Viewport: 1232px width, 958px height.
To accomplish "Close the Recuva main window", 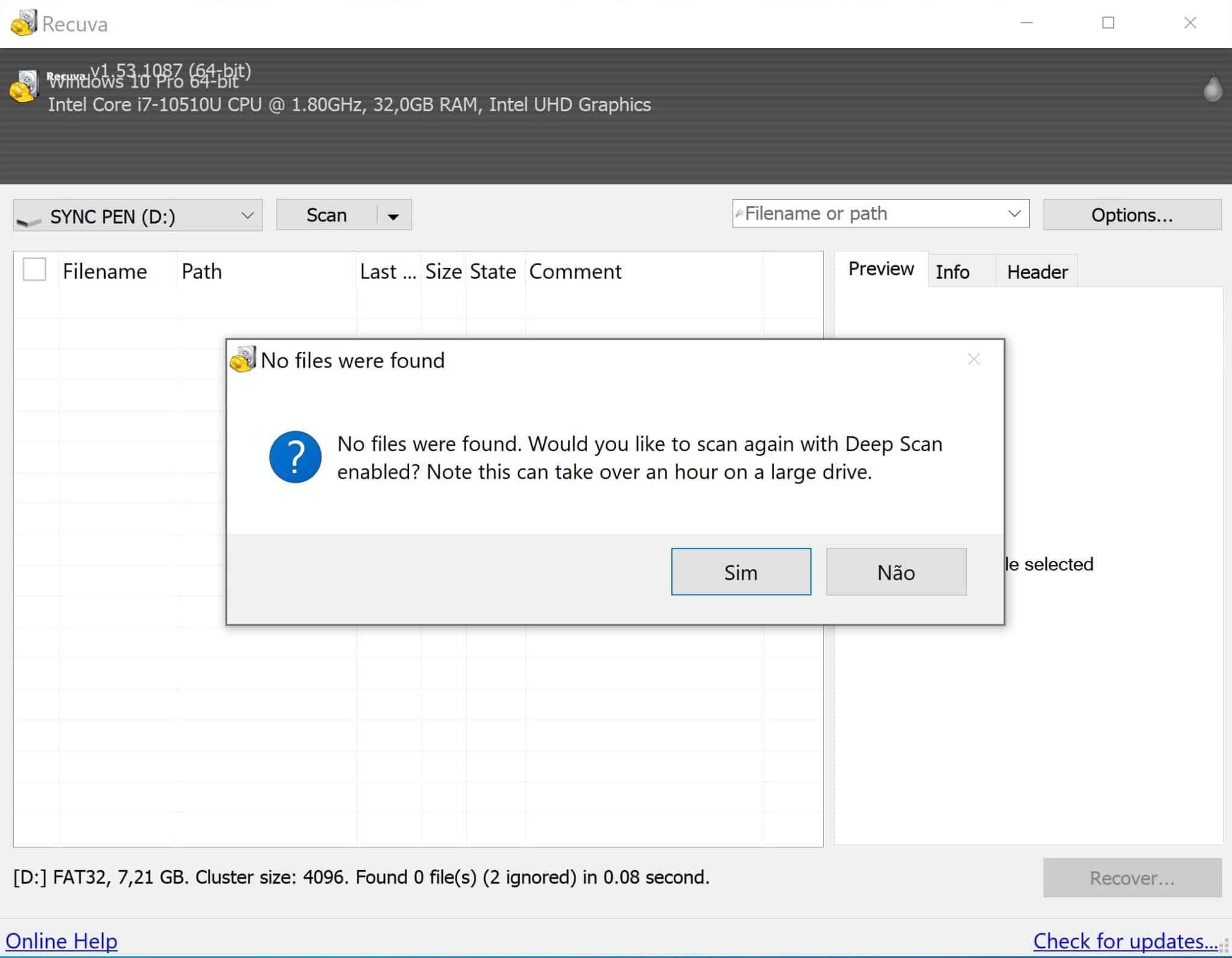I will point(1190,23).
